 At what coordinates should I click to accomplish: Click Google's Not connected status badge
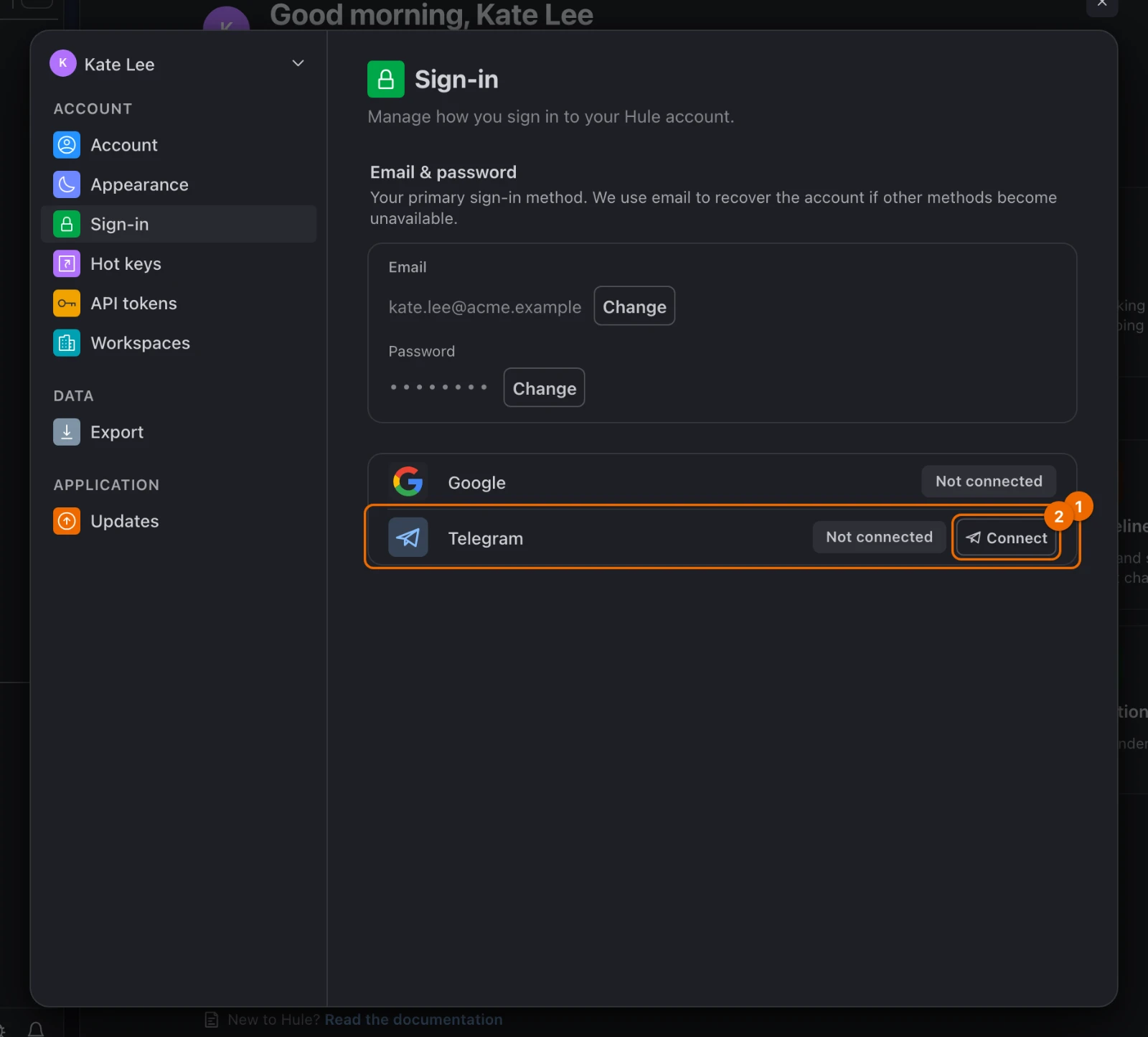[989, 482]
